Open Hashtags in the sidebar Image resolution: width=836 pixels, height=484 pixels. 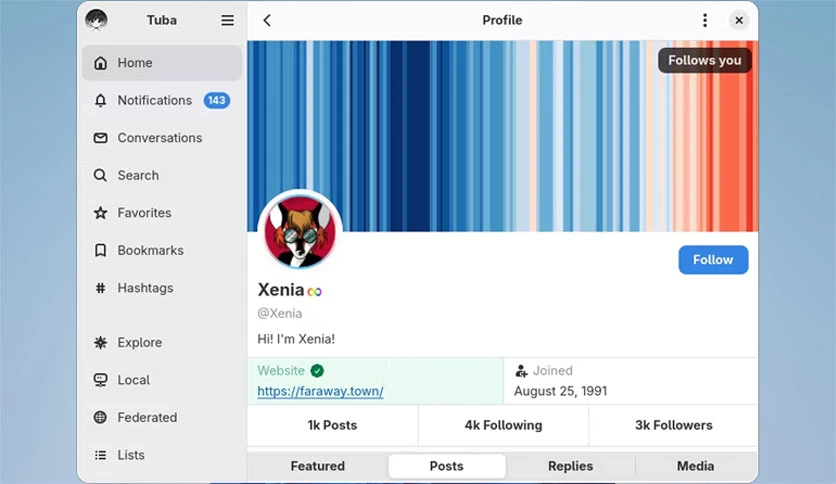point(162,288)
